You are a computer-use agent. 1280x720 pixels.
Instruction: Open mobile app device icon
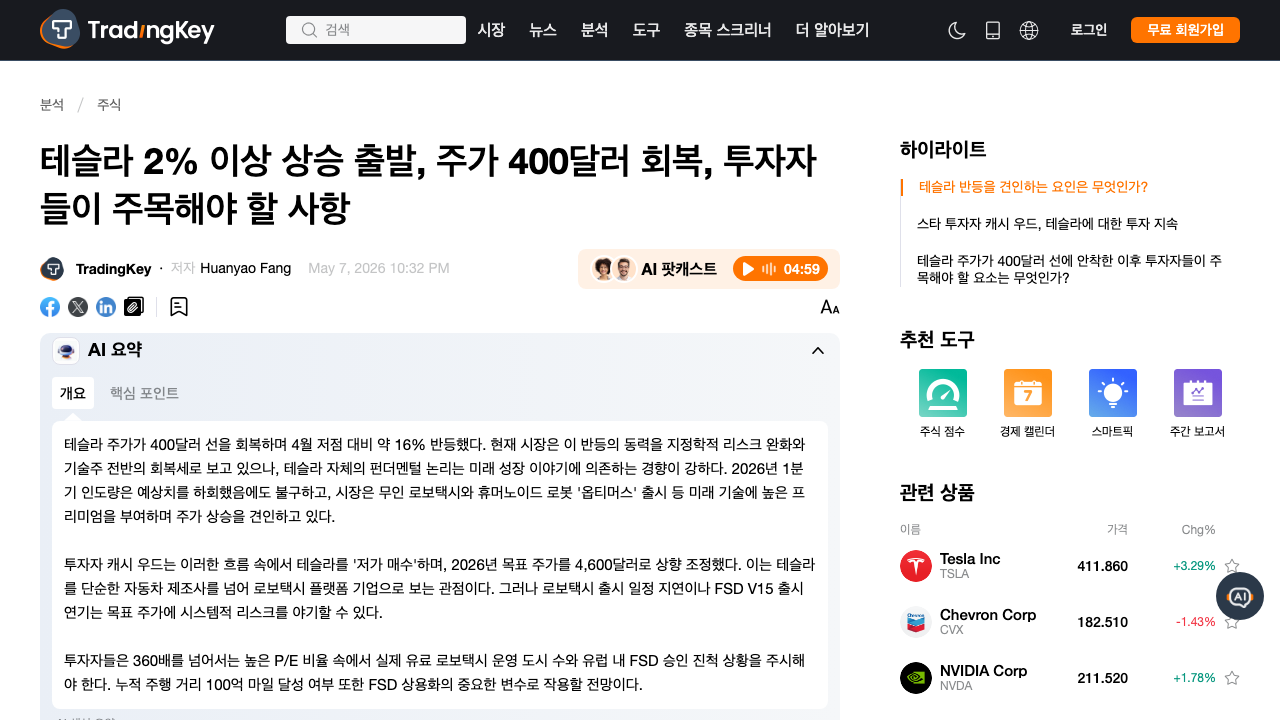993,30
